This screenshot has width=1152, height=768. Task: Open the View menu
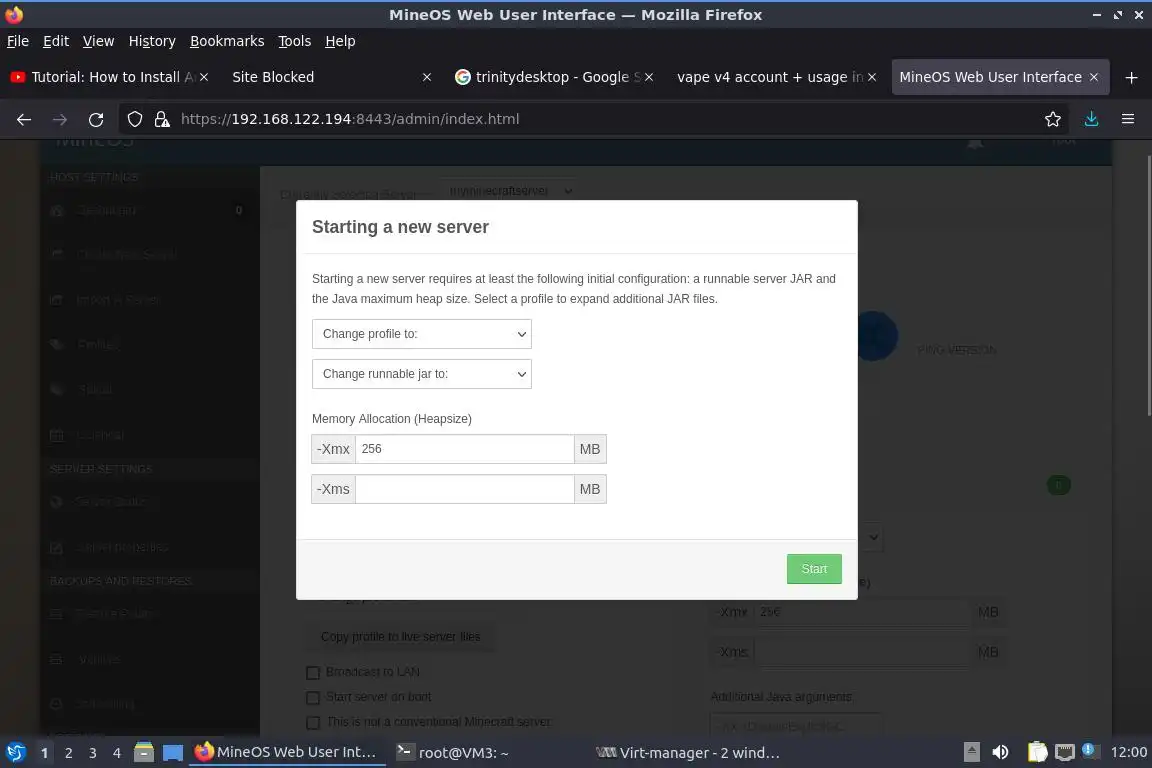pos(98,41)
